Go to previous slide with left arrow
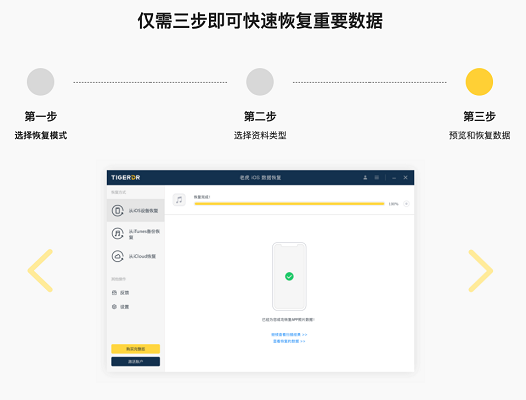This screenshot has width=526, height=400. tap(41, 270)
